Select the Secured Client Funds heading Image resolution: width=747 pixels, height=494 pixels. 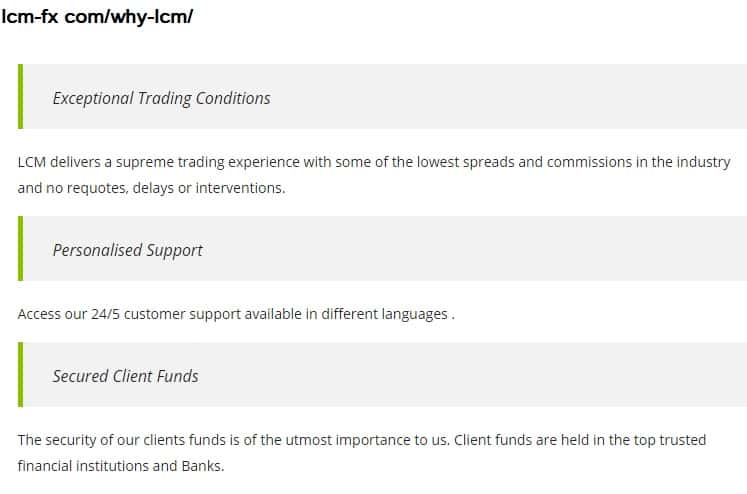pyautogui.click(x=125, y=376)
